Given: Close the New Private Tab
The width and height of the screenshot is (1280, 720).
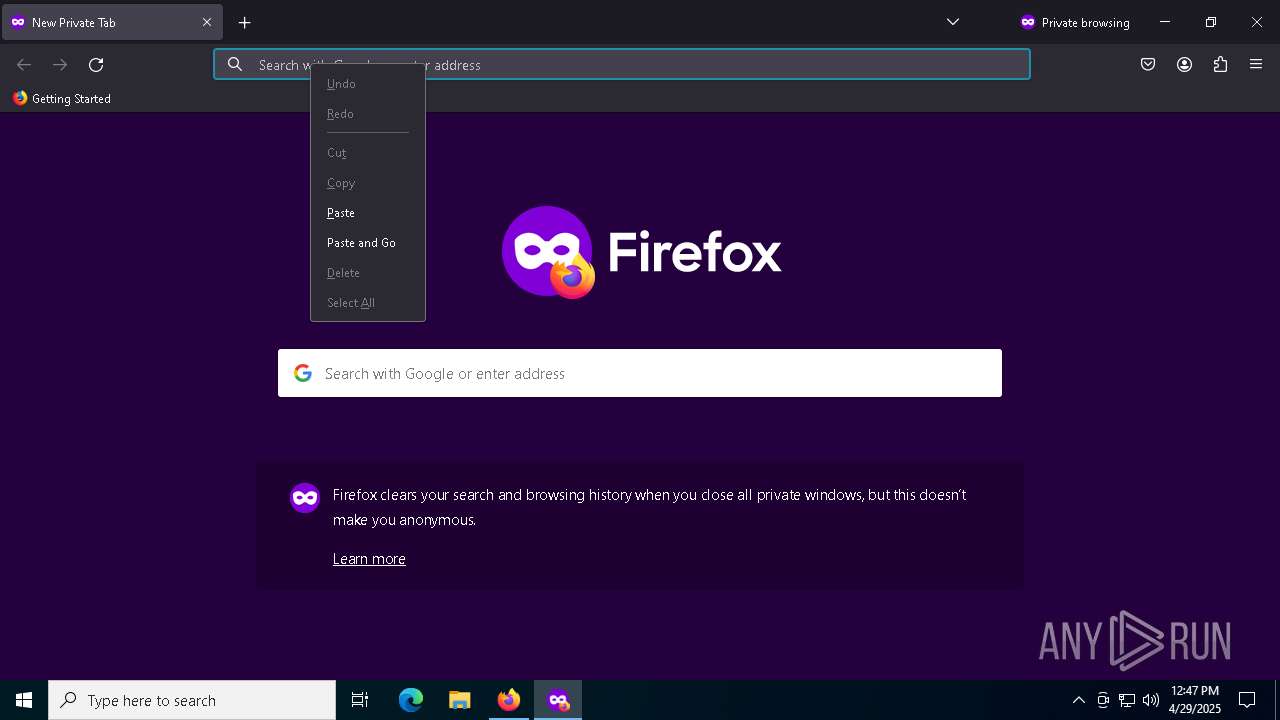Looking at the screenshot, I should coord(207,22).
